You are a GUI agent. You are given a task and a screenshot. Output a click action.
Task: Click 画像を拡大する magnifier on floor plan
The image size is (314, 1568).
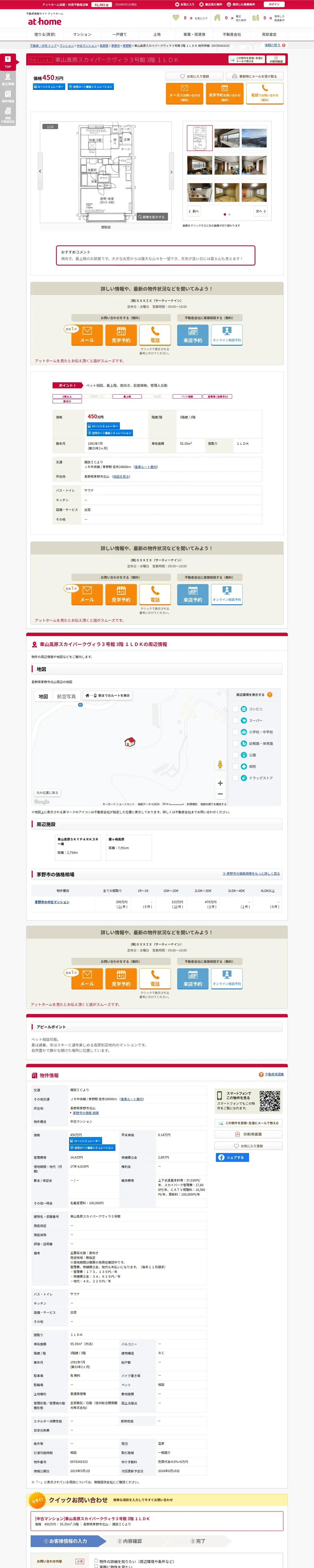[x=151, y=217]
